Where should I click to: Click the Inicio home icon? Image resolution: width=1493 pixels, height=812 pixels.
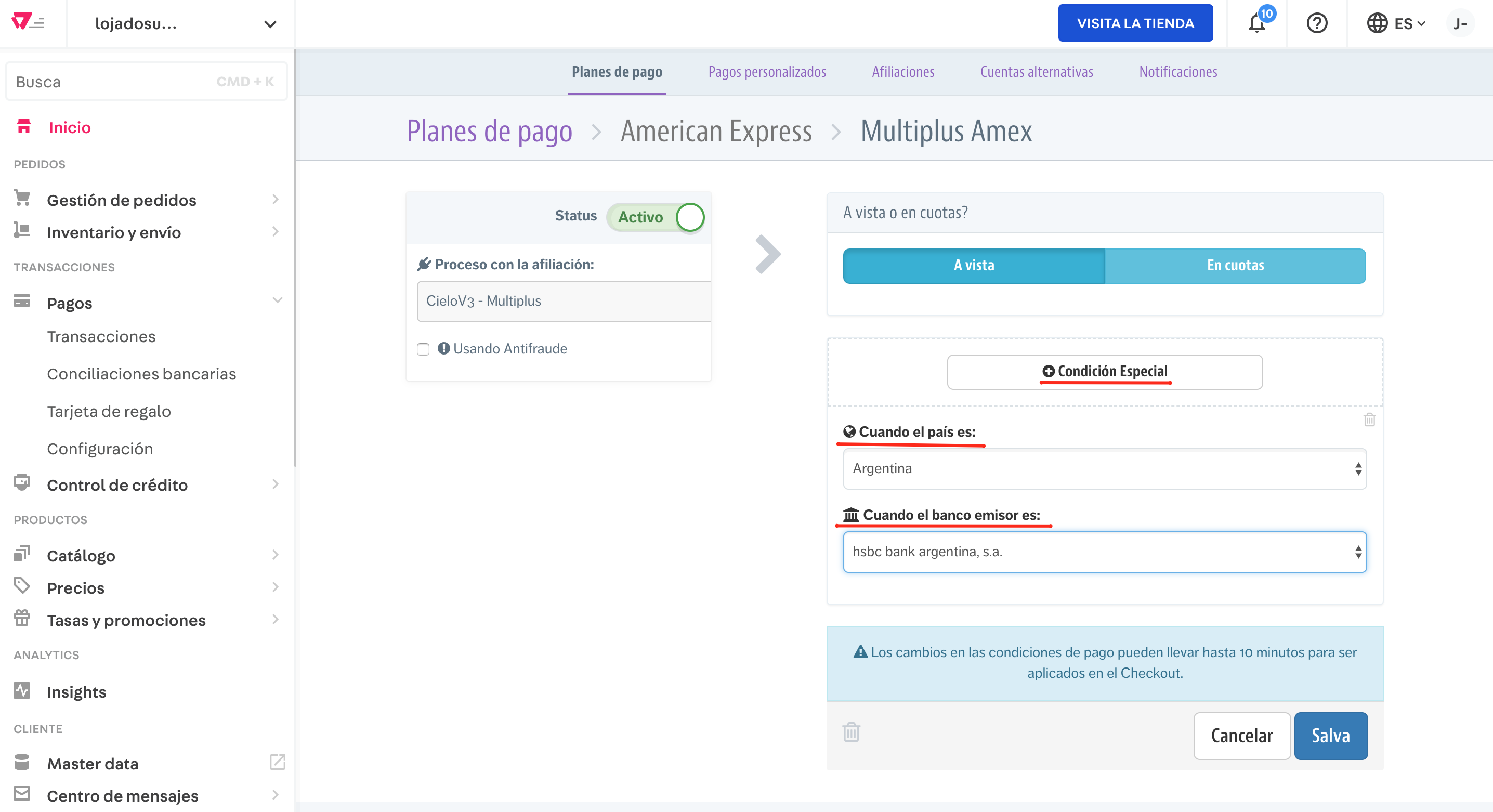(24, 126)
